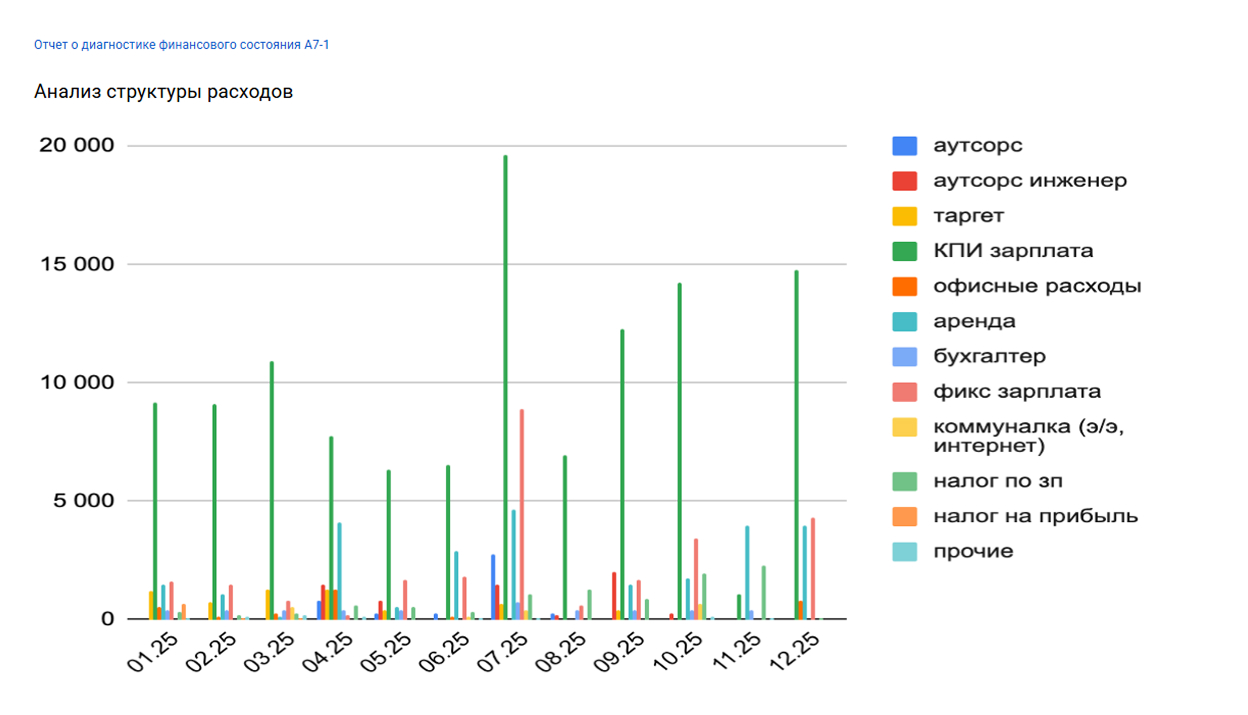
Task: Pick the green КПИ зарплата legend swatch
Action: pyautogui.click(x=905, y=251)
